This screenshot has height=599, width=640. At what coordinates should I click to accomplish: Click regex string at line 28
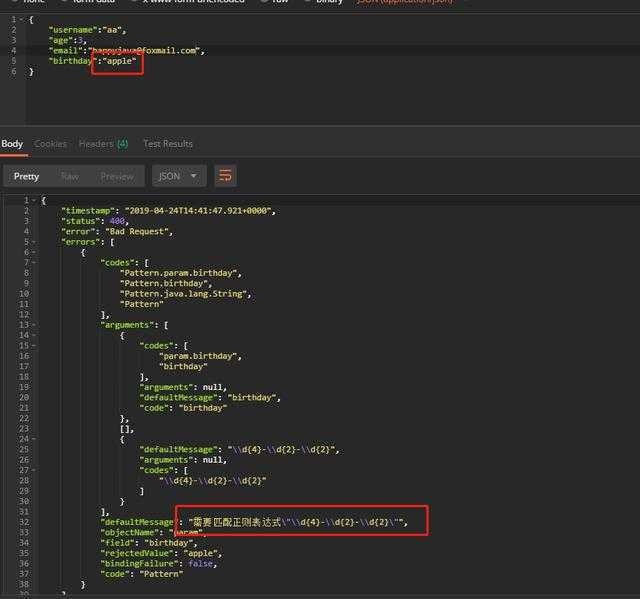click(x=213, y=481)
